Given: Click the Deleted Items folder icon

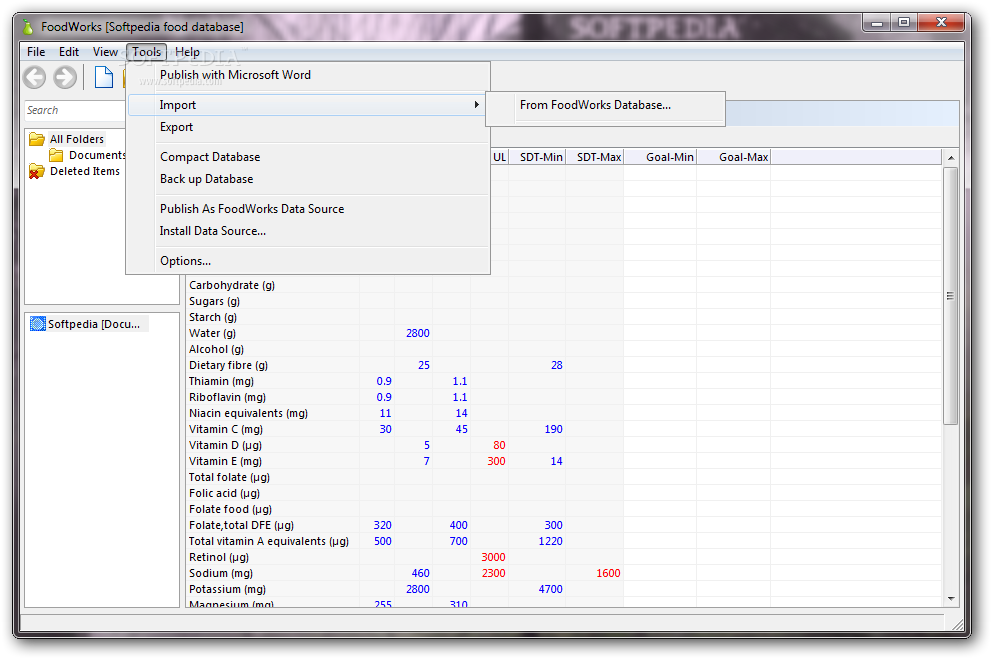Looking at the screenshot, I should coord(37,171).
